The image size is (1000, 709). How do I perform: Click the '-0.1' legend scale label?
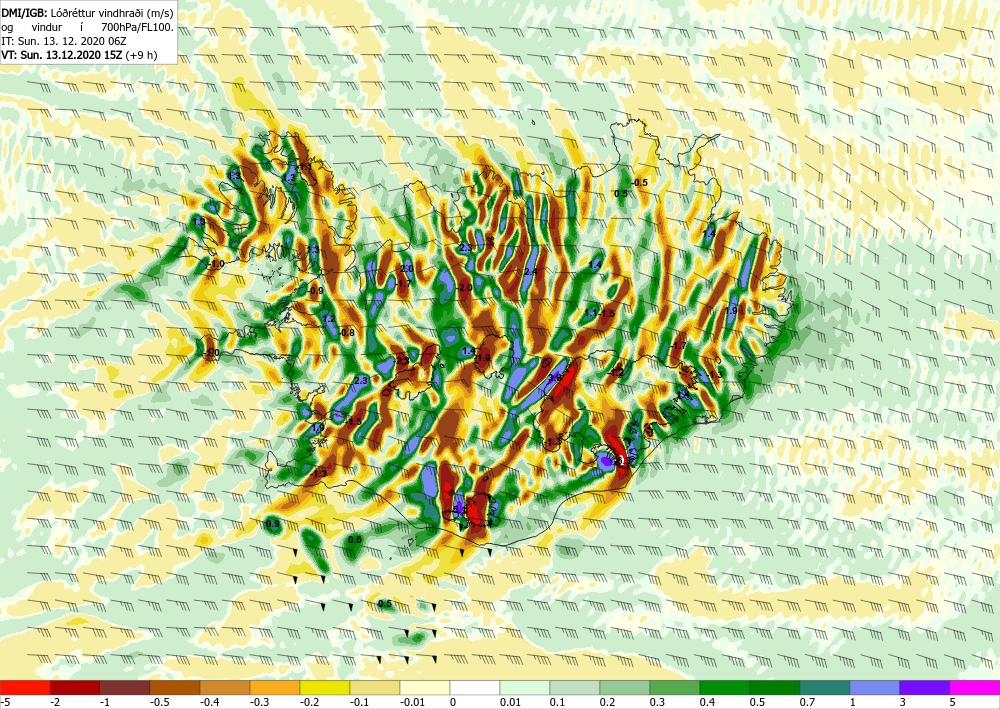point(360,702)
